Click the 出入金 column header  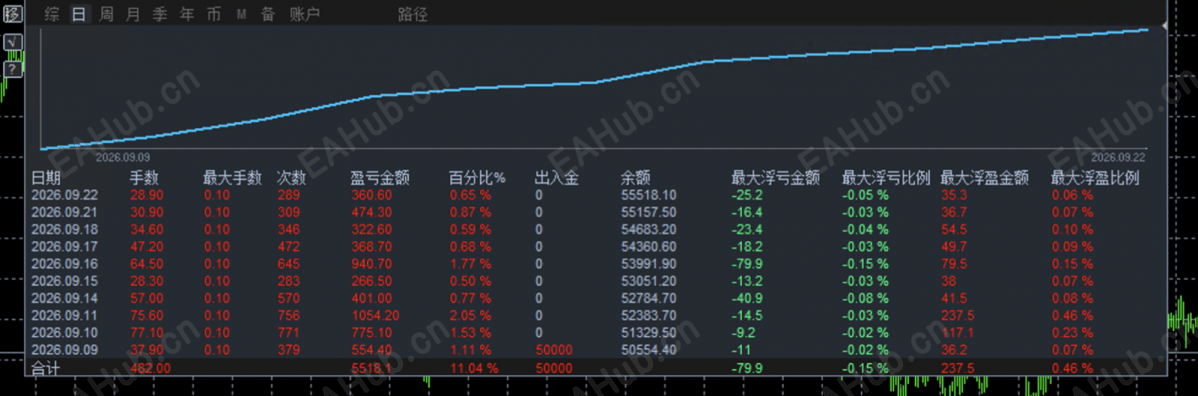[557, 178]
